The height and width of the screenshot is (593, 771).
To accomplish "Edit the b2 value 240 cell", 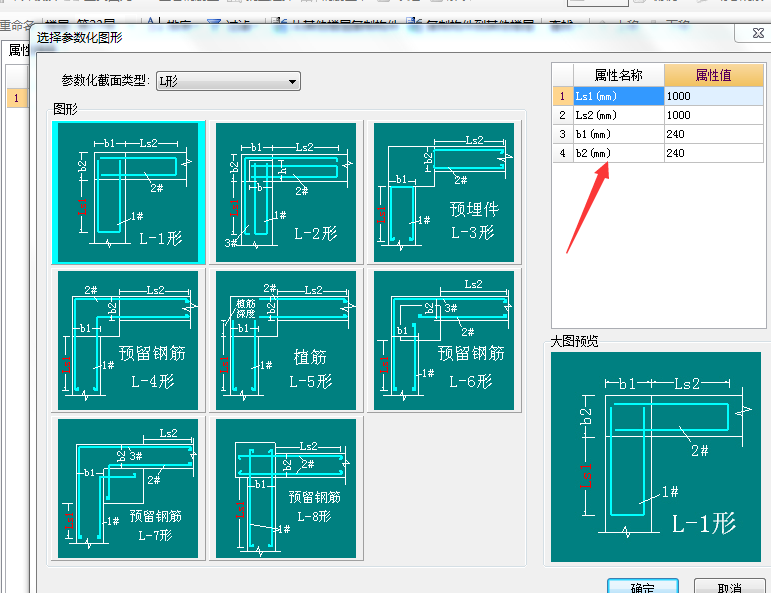I will coord(713,153).
